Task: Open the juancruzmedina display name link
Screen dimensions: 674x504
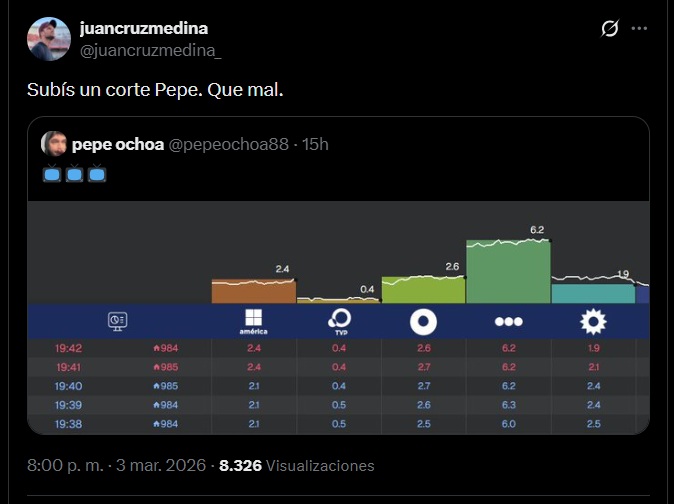Action: [x=143, y=28]
